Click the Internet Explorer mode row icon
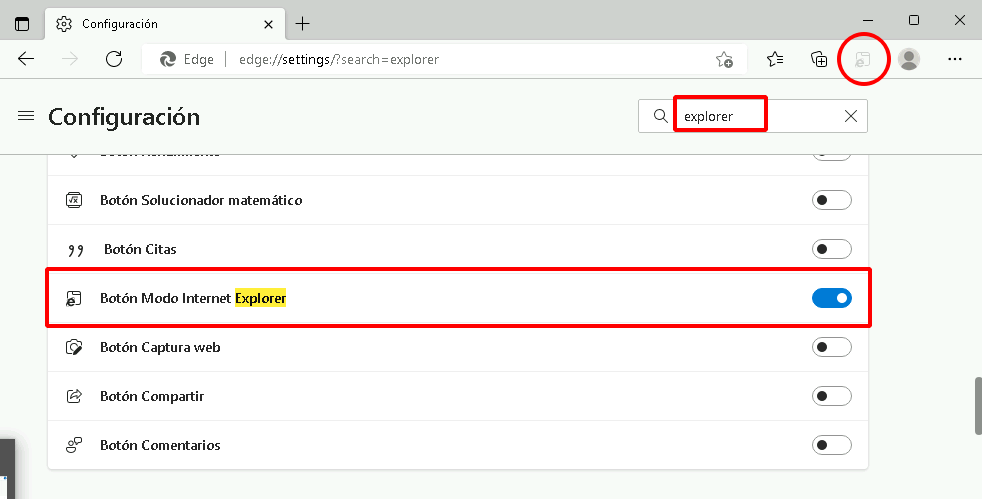Viewport: 982px width, 499px height. 74,299
